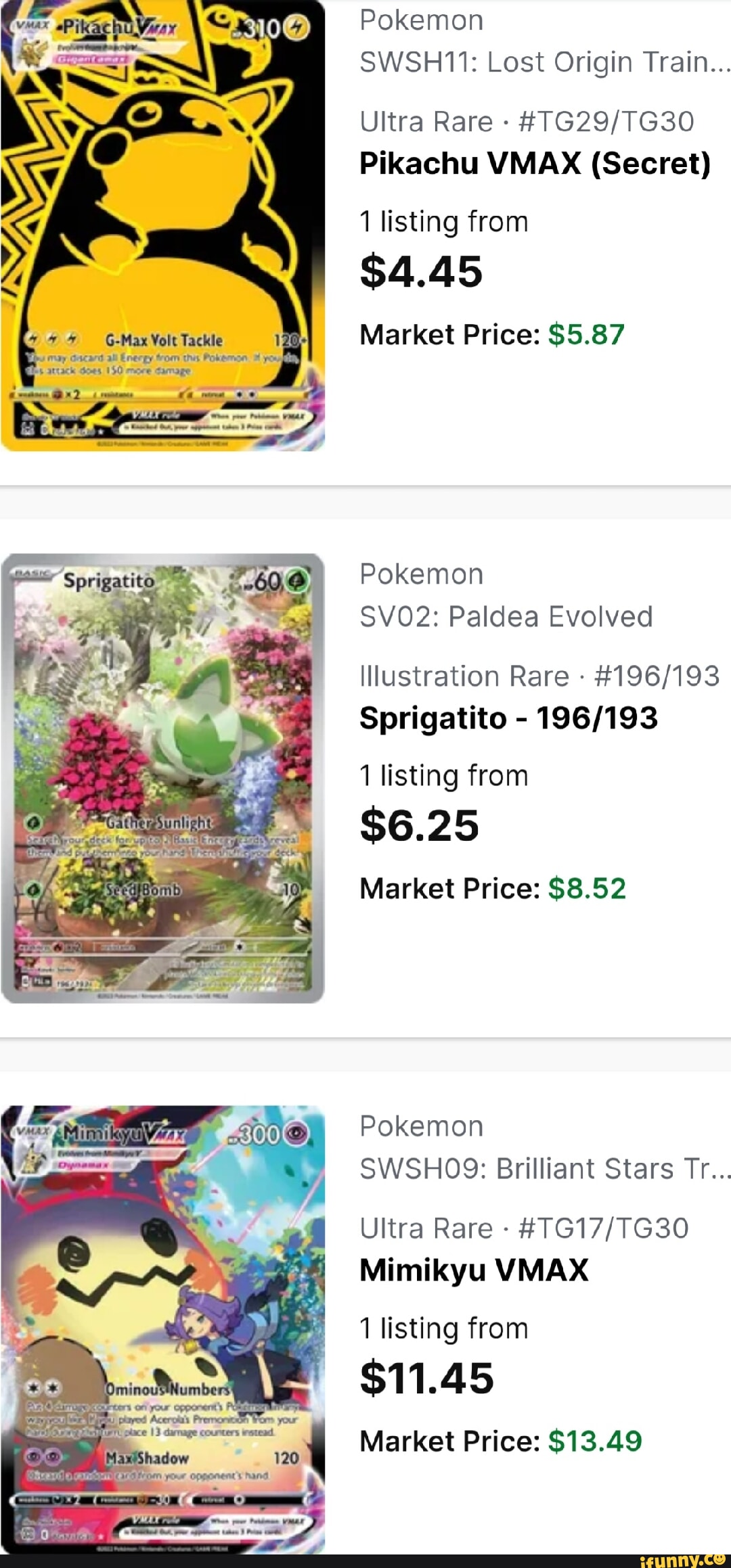This screenshot has width=731, height=1568.
Task: Click the $4.45 listing price
Action: point(421,271)
